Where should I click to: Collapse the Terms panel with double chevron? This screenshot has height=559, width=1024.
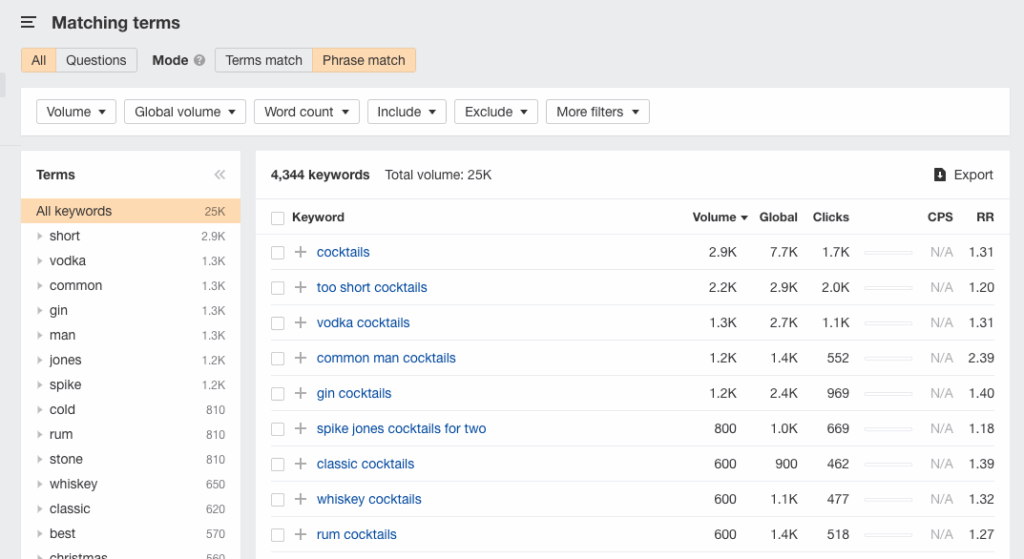tap(219, 174)
